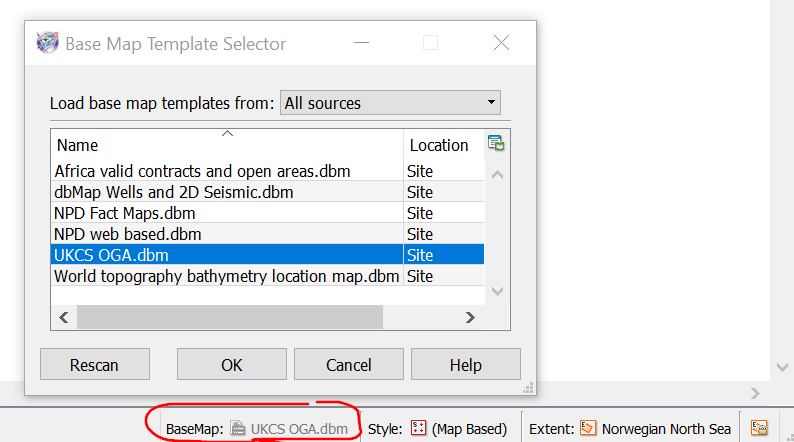Viewport: 794px width, 442px height.
Task: Close the Base Map Template Selector dialog
Action: (501, 43)
